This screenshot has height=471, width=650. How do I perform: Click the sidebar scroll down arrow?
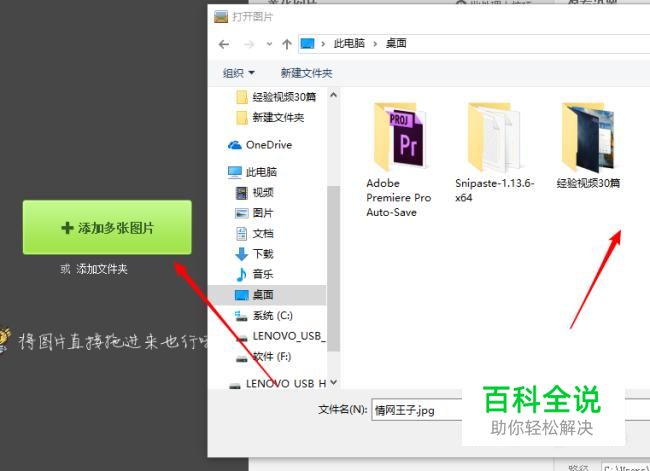tap(333, 383)
